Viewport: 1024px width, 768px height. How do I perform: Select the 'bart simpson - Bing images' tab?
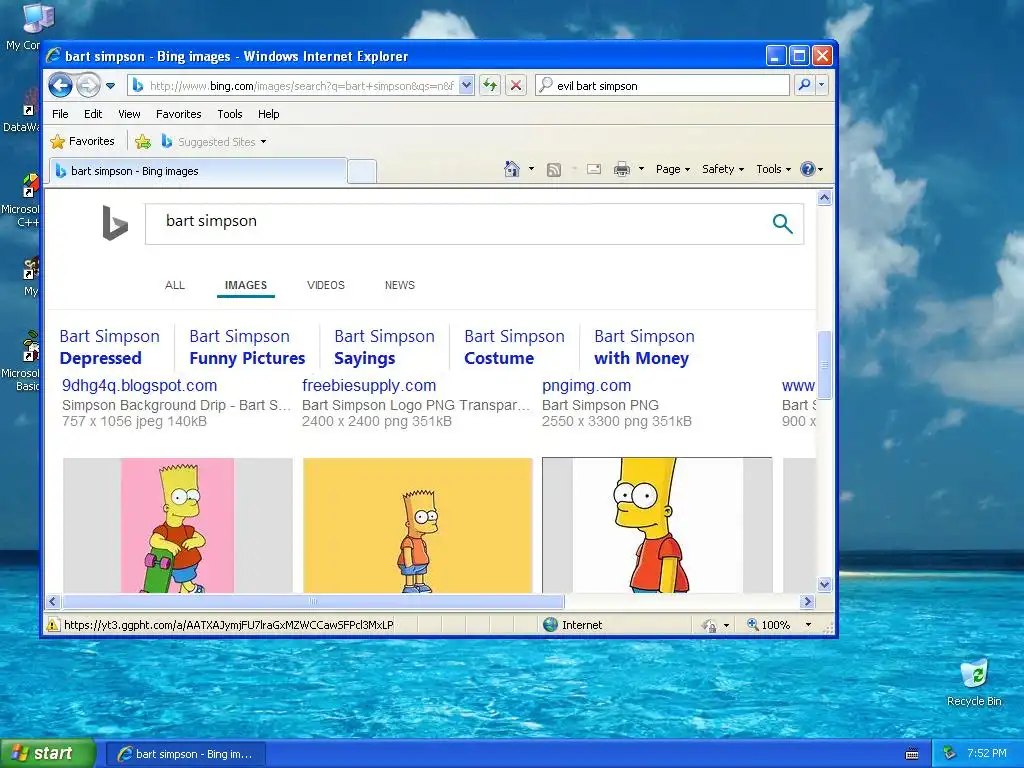[197, 171]
